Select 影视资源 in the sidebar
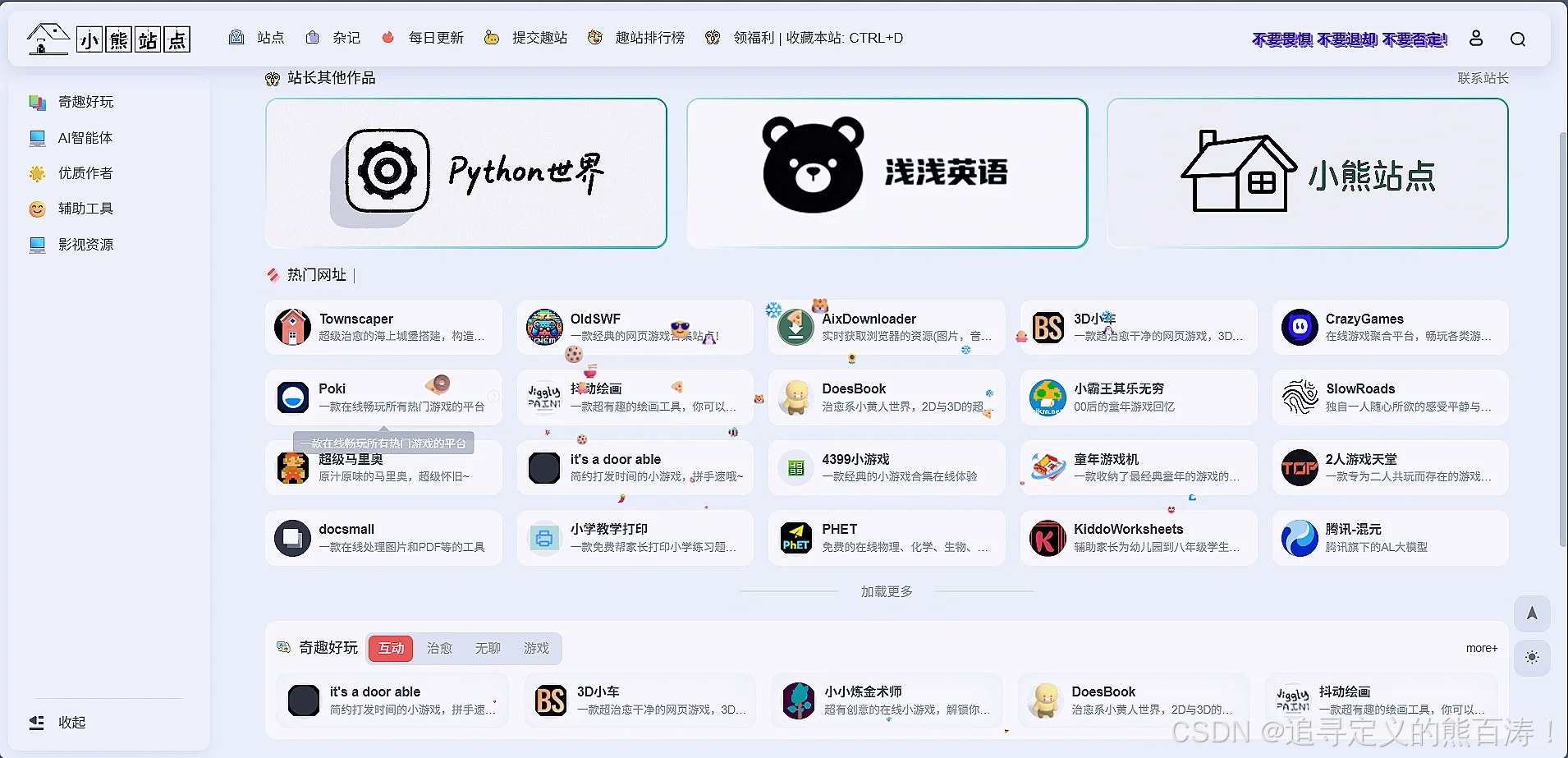 click(71, 245)
